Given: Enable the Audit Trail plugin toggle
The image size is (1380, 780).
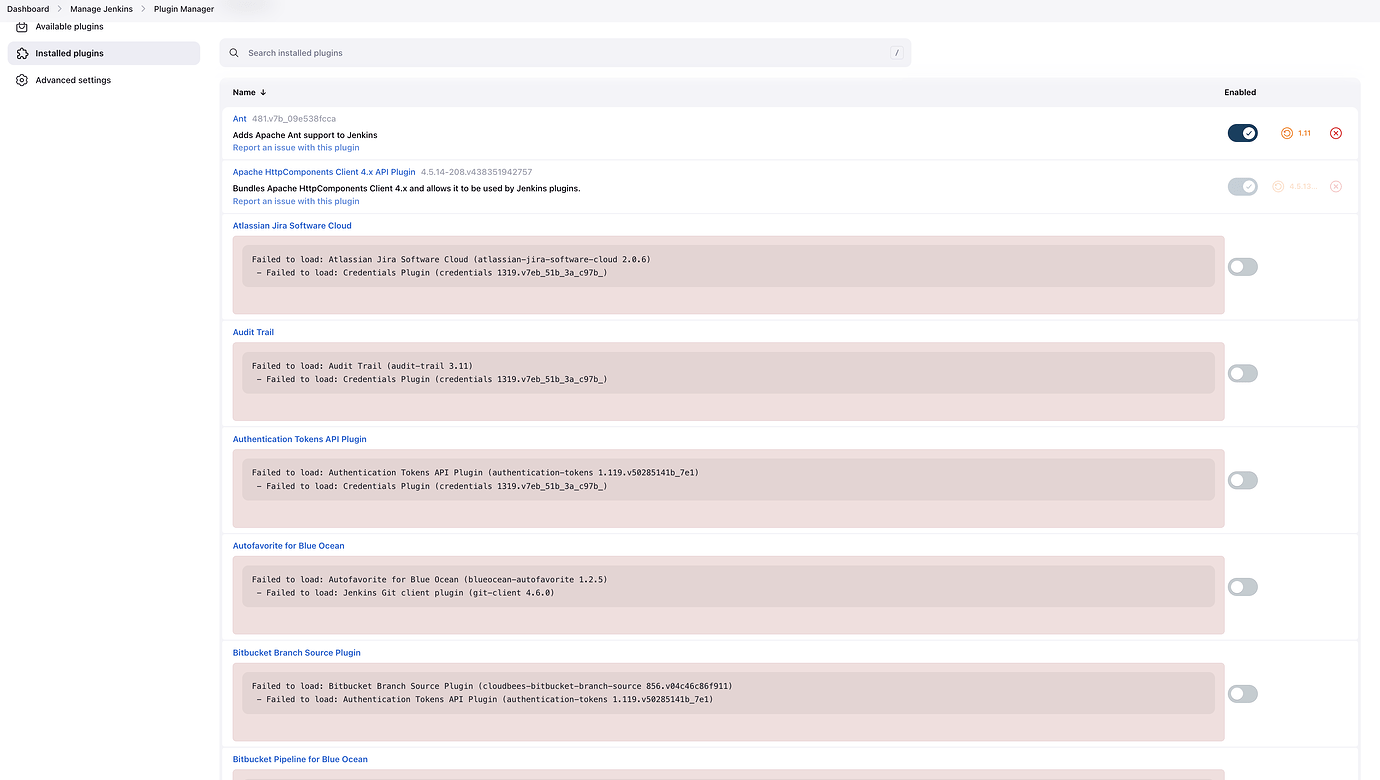Looking at the screenshot, I should point(1242,373).
